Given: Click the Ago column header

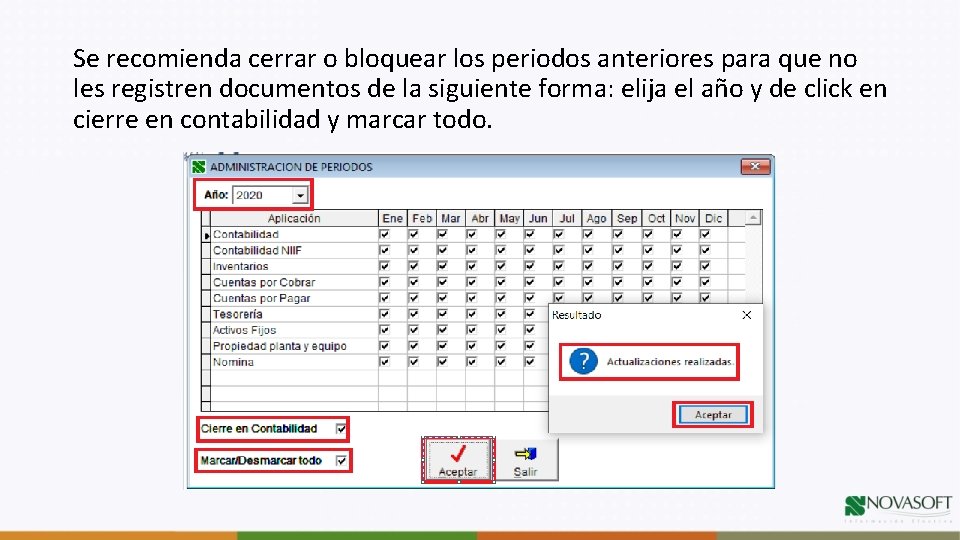Looking at the screenshot, I should (596, 219).
